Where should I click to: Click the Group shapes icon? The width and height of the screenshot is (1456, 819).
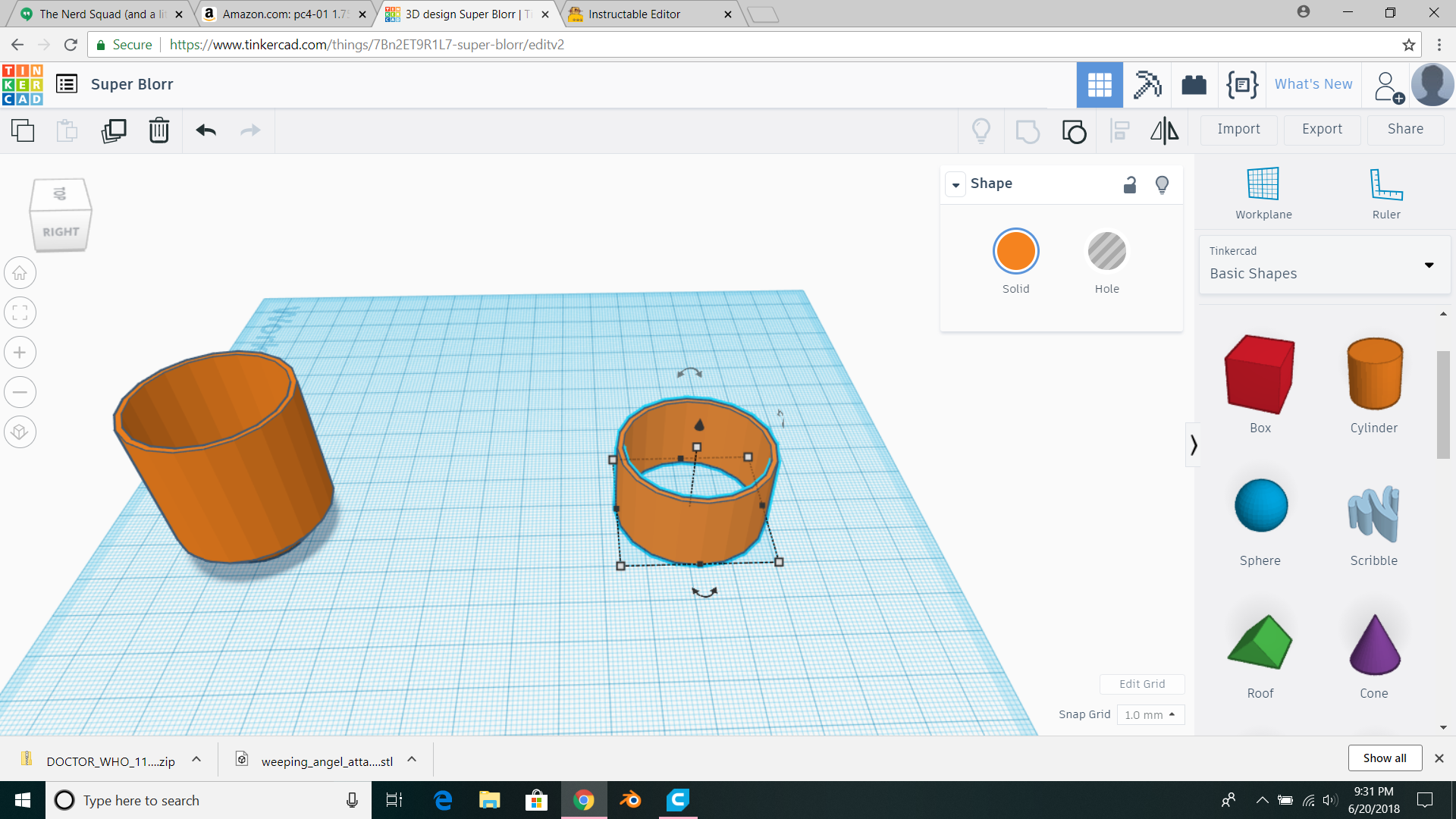click(x=1028, y=131)
